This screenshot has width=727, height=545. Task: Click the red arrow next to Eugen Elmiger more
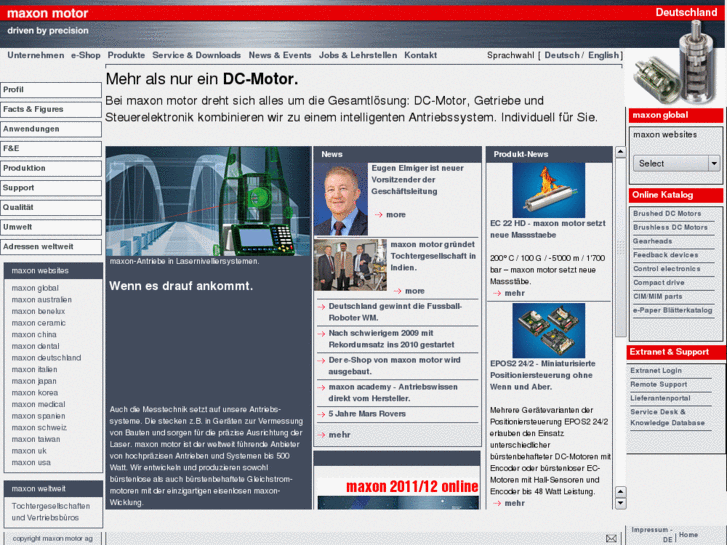(x=378, y=215)
